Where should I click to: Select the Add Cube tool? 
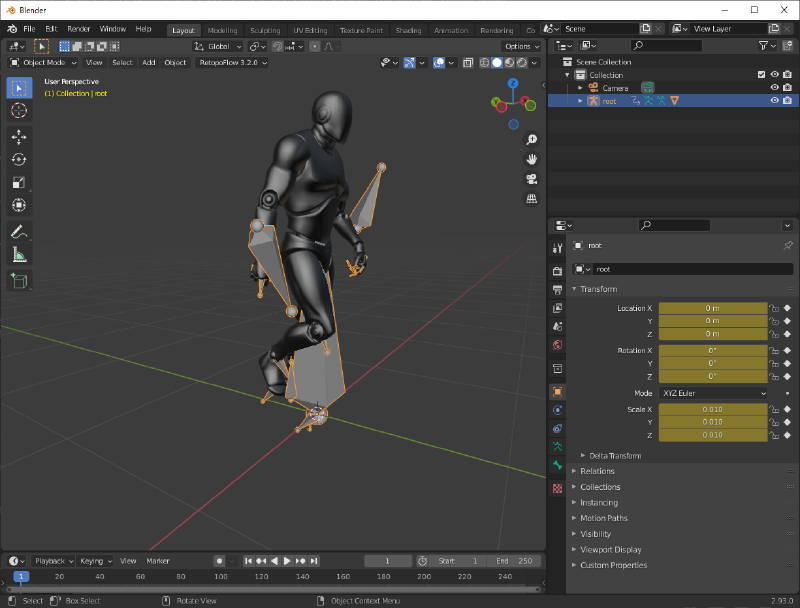click(19, 281)
